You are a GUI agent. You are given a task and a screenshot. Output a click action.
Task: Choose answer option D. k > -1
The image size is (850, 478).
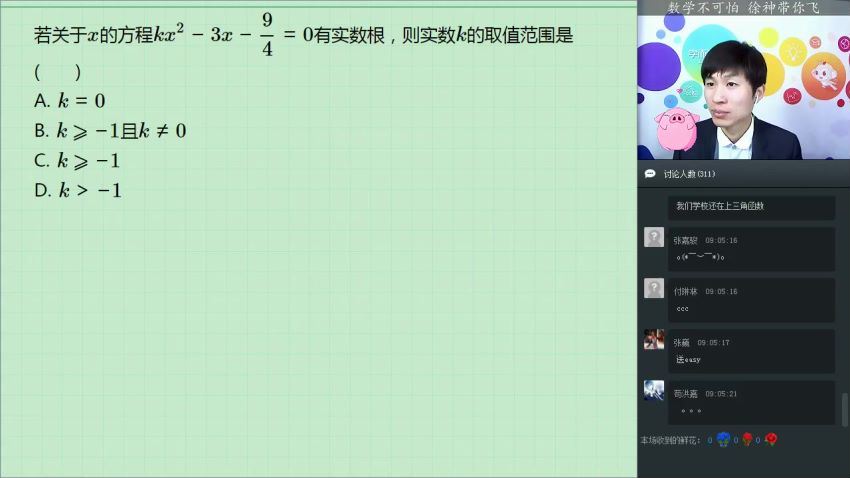[77, 190]
